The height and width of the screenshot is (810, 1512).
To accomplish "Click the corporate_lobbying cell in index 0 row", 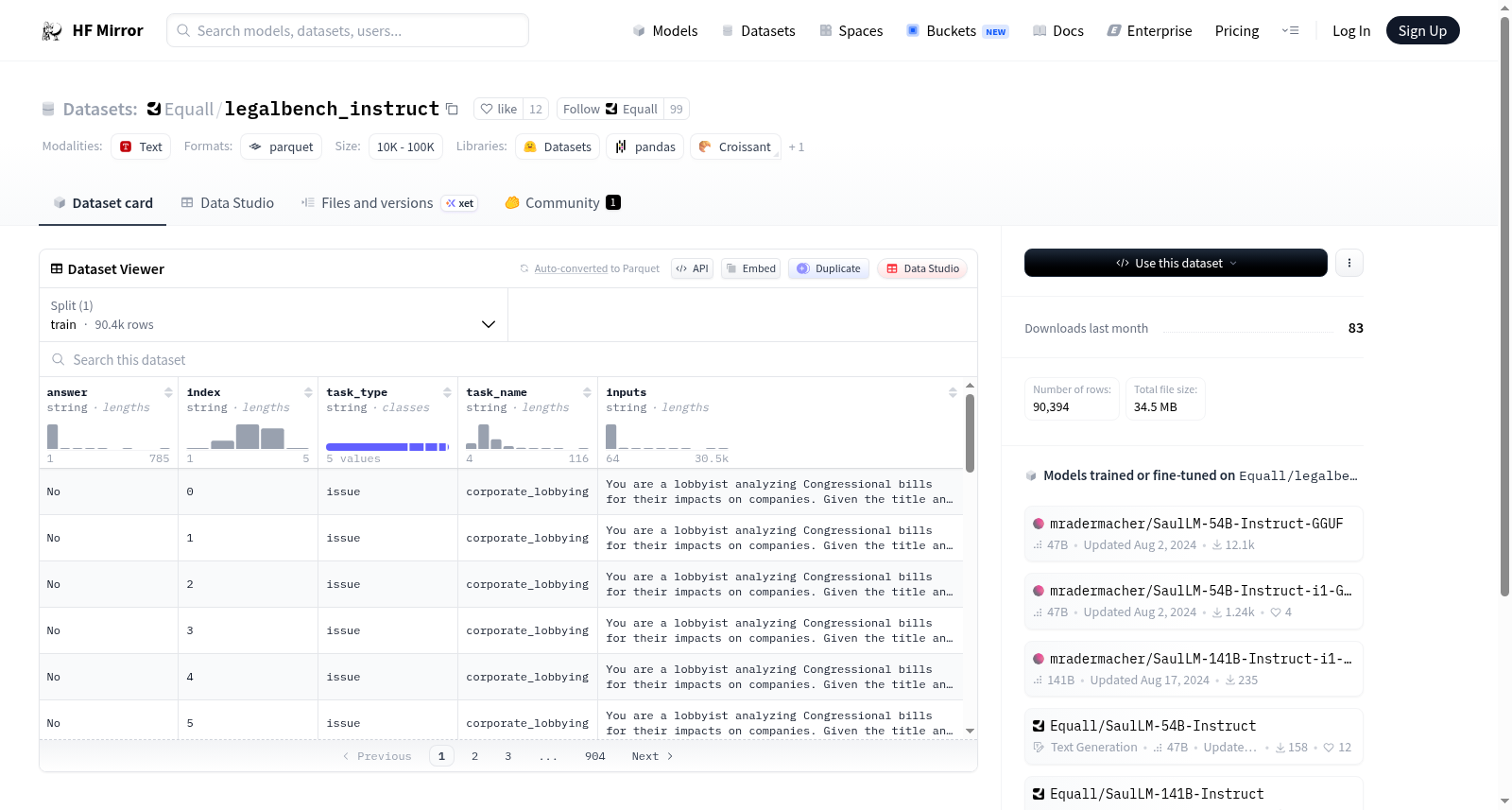I will tap(527, 491).
